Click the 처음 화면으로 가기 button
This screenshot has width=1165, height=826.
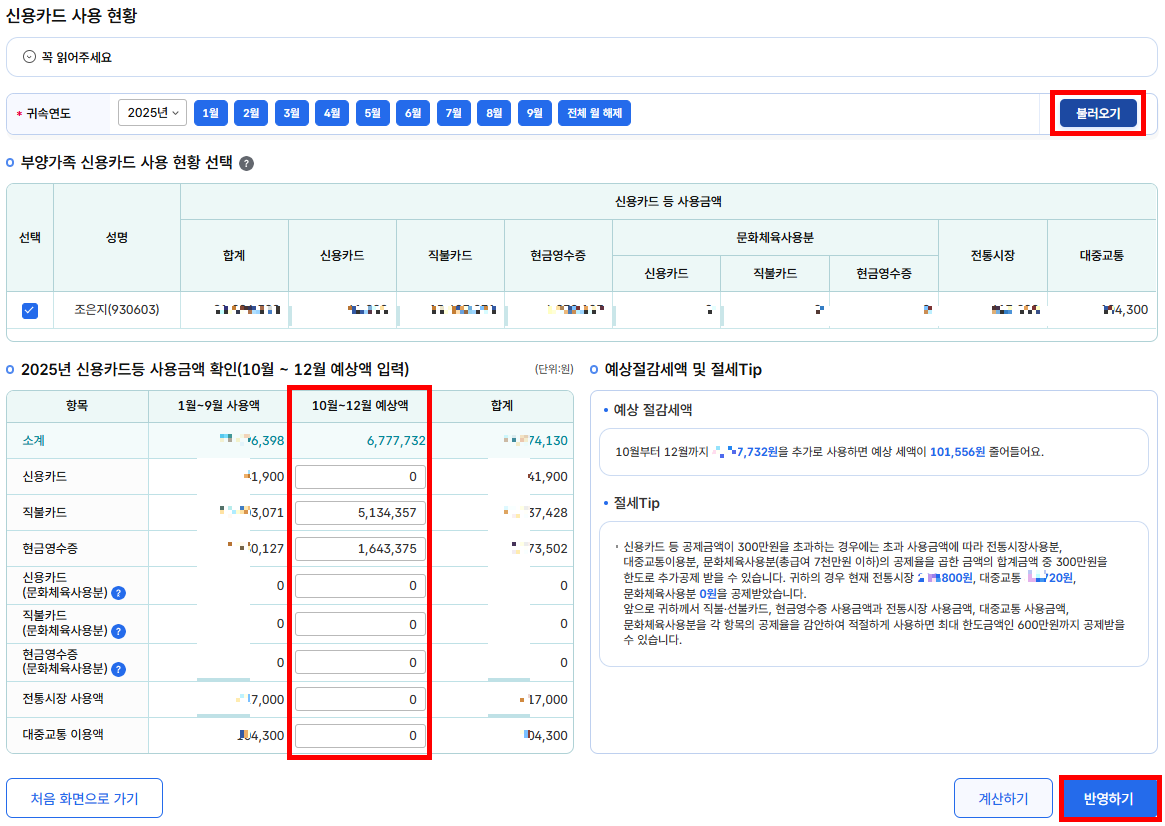tap(84, 797)
